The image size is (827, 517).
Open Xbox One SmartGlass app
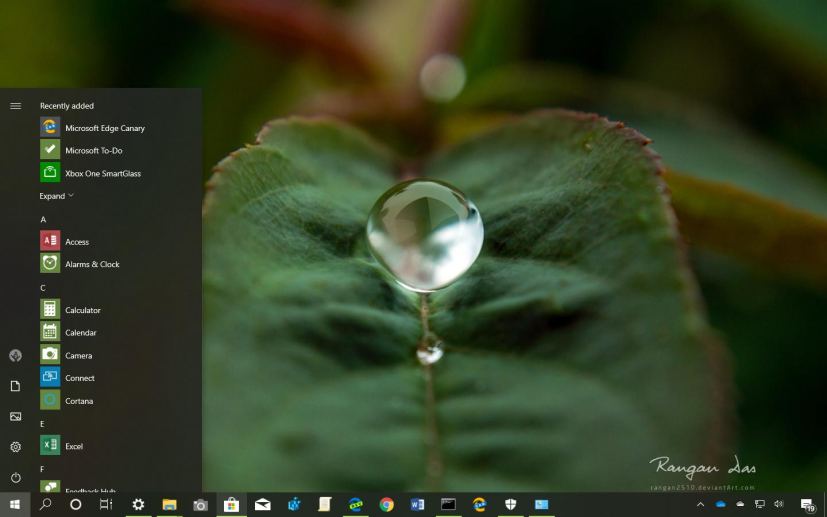(102, 173)
